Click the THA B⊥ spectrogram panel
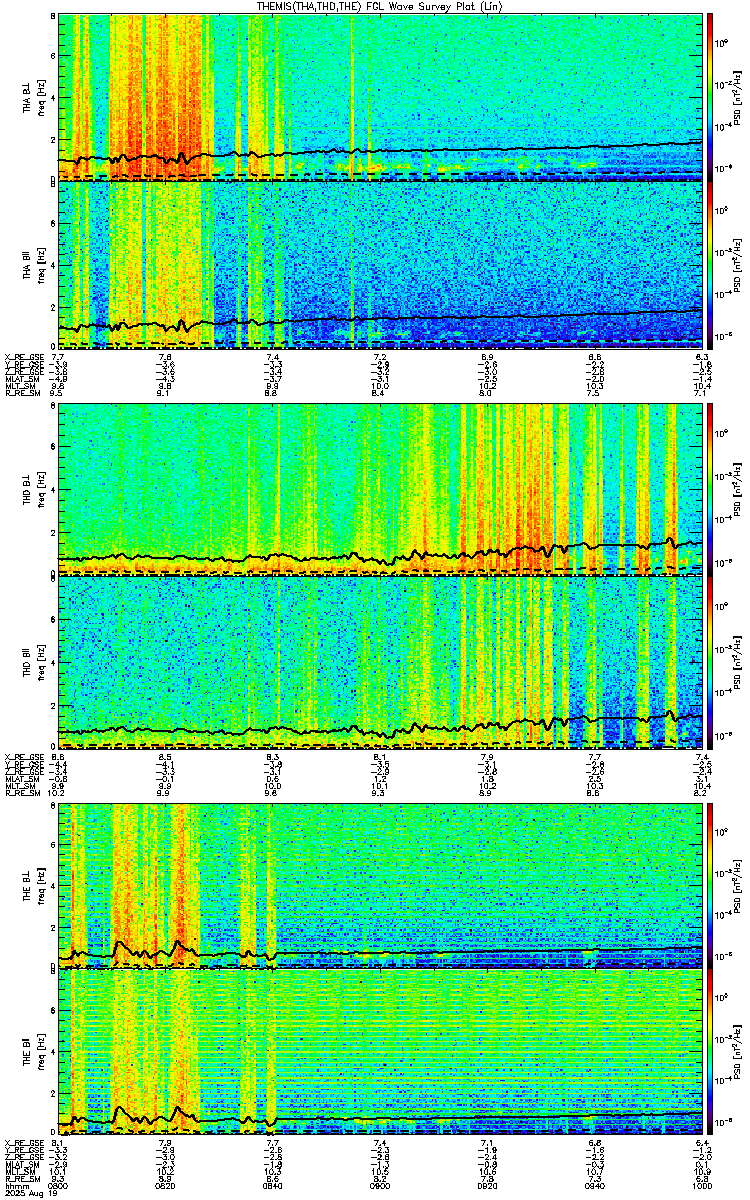Image resolution: width=750 pixels, height=1200 pixels. pos(381,96)
